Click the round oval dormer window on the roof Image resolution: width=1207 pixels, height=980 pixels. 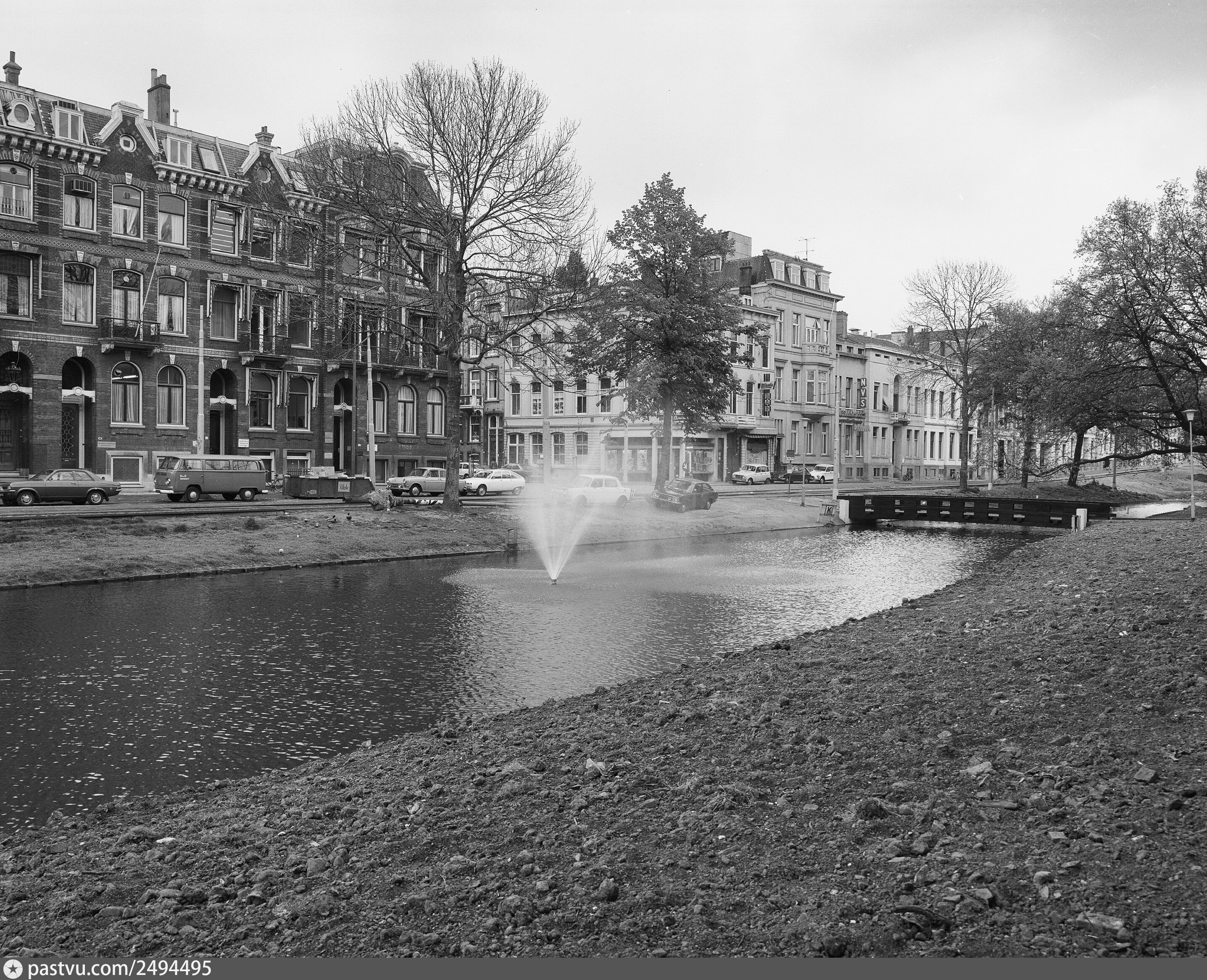[x=21, y=113]
